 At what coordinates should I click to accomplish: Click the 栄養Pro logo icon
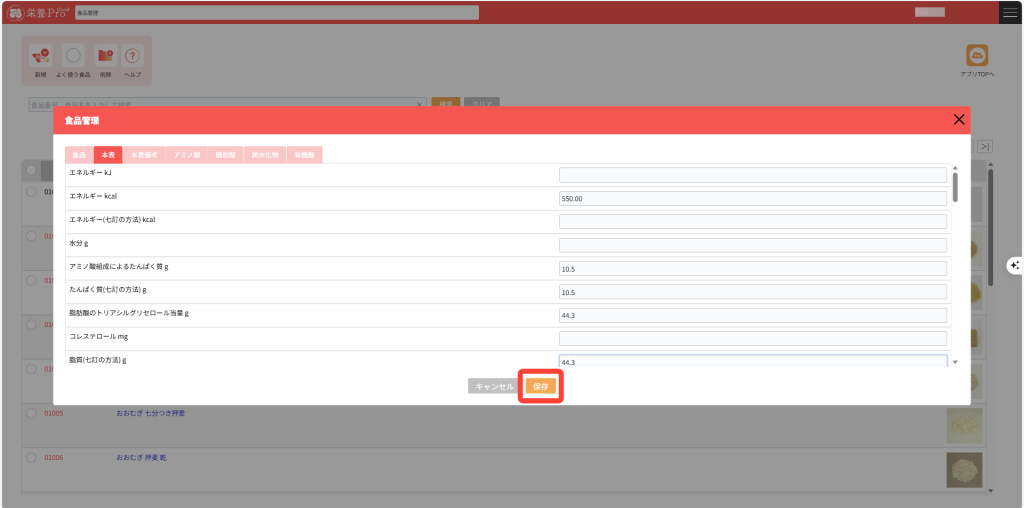15,12
